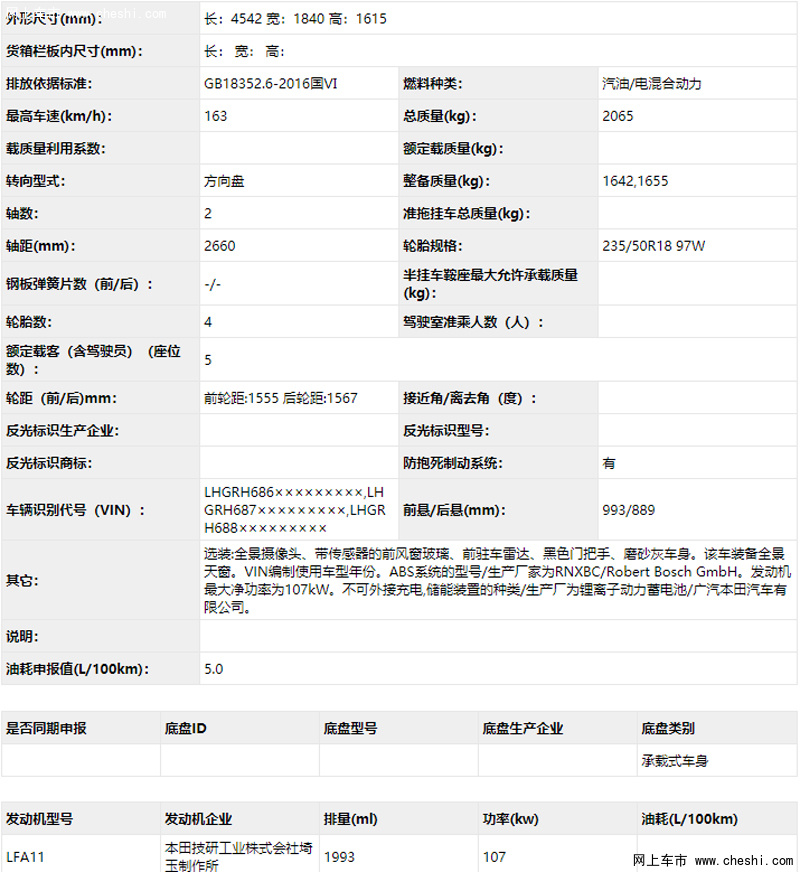Select the top speed value 163
This screenshot has height=872, width=800.
tap(216, 116)
